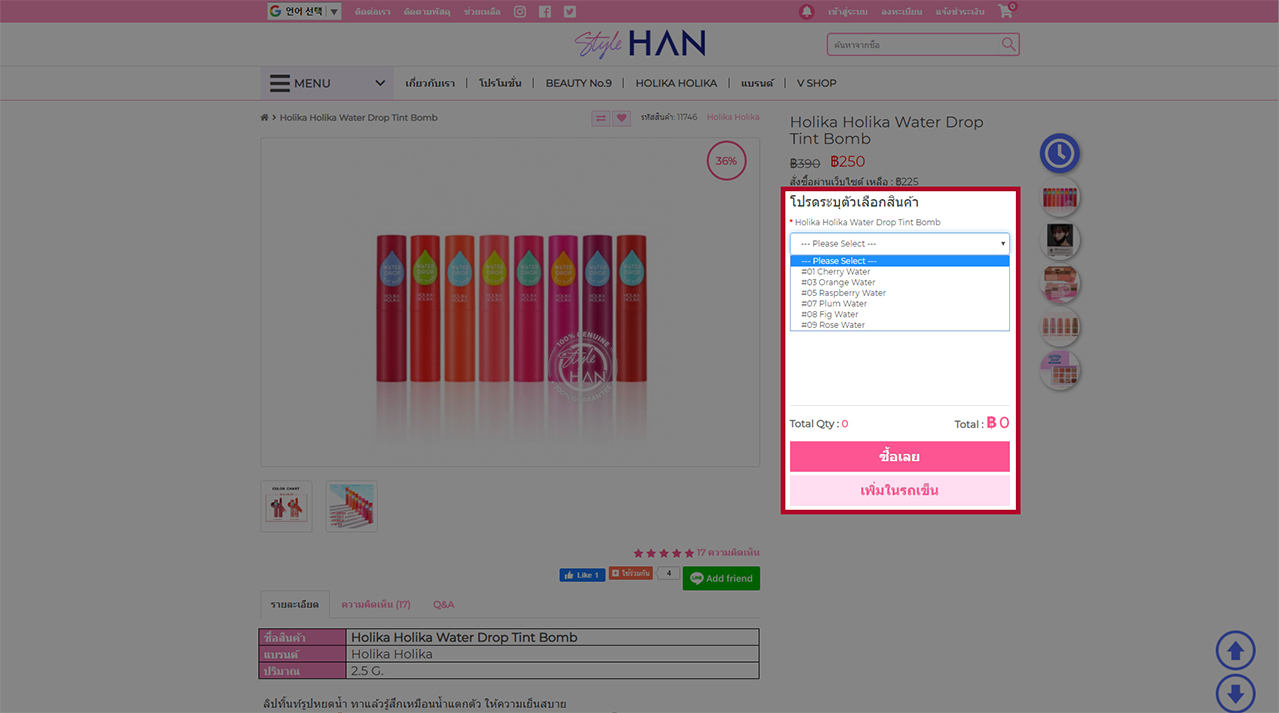Screen dimensions: 1279x713
Task: Click the Holika Holika Water Drop breadcrumb
Action: pyautogui.click(x=359, y=118)
